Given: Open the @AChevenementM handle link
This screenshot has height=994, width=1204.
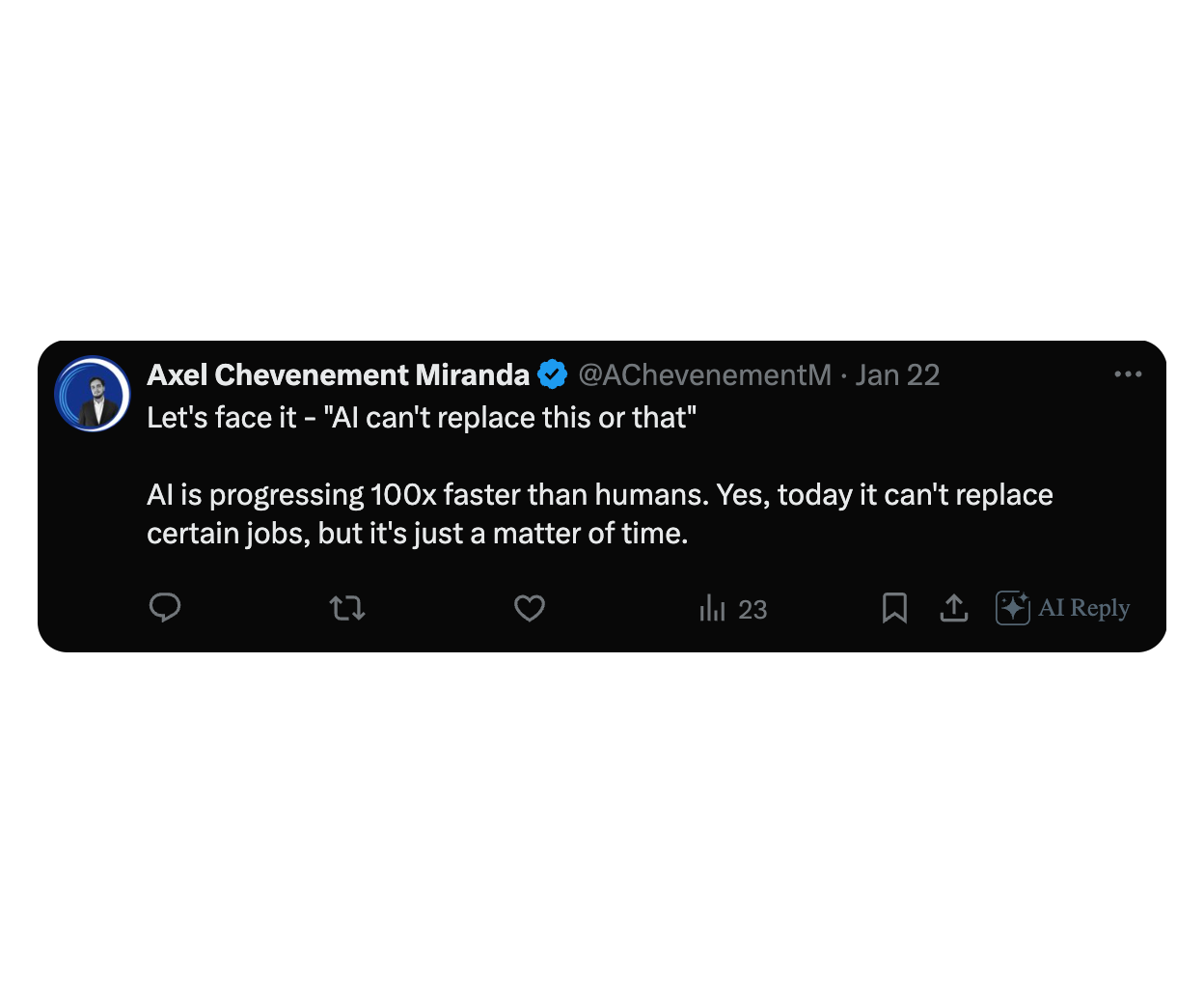Looking at the screenshot, I should pos(704,374).
